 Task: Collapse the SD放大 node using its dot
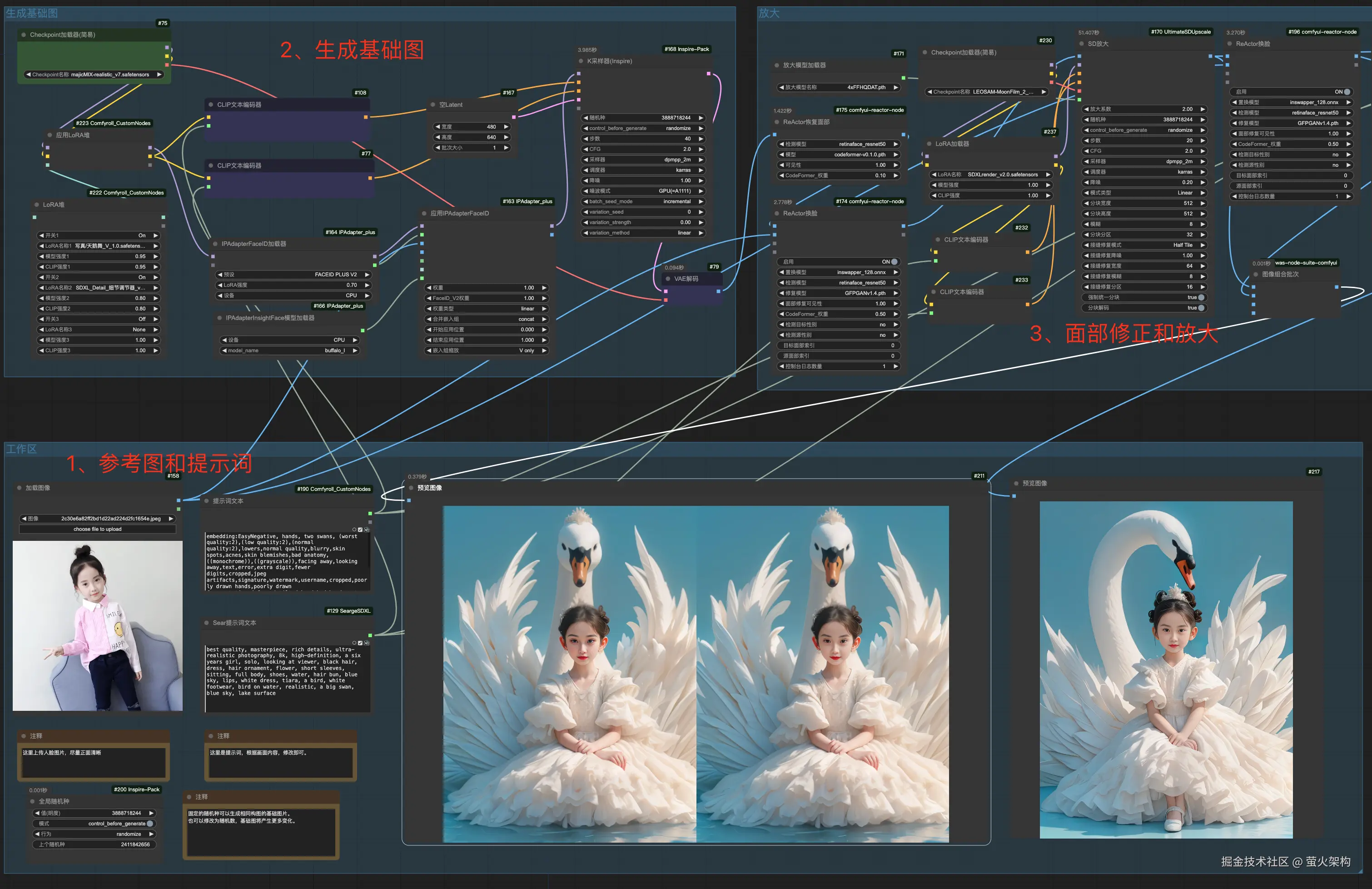tap(1081, 44)
